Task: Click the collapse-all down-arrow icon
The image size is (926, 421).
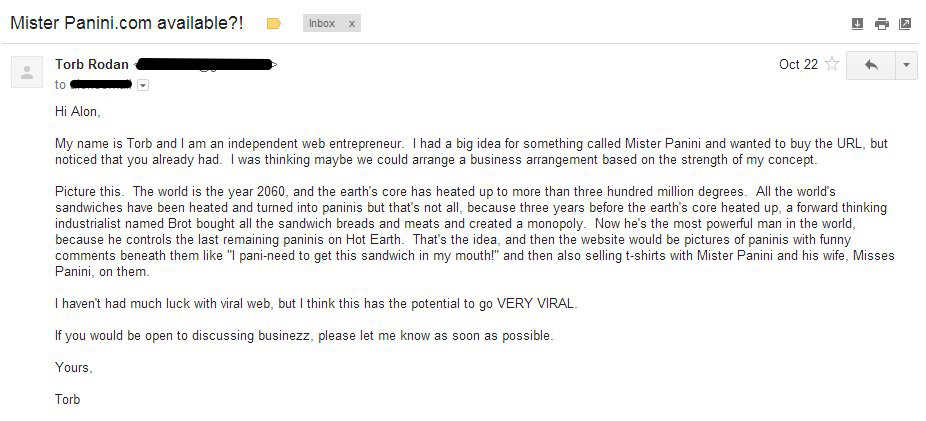Action: tap(857, 24)
